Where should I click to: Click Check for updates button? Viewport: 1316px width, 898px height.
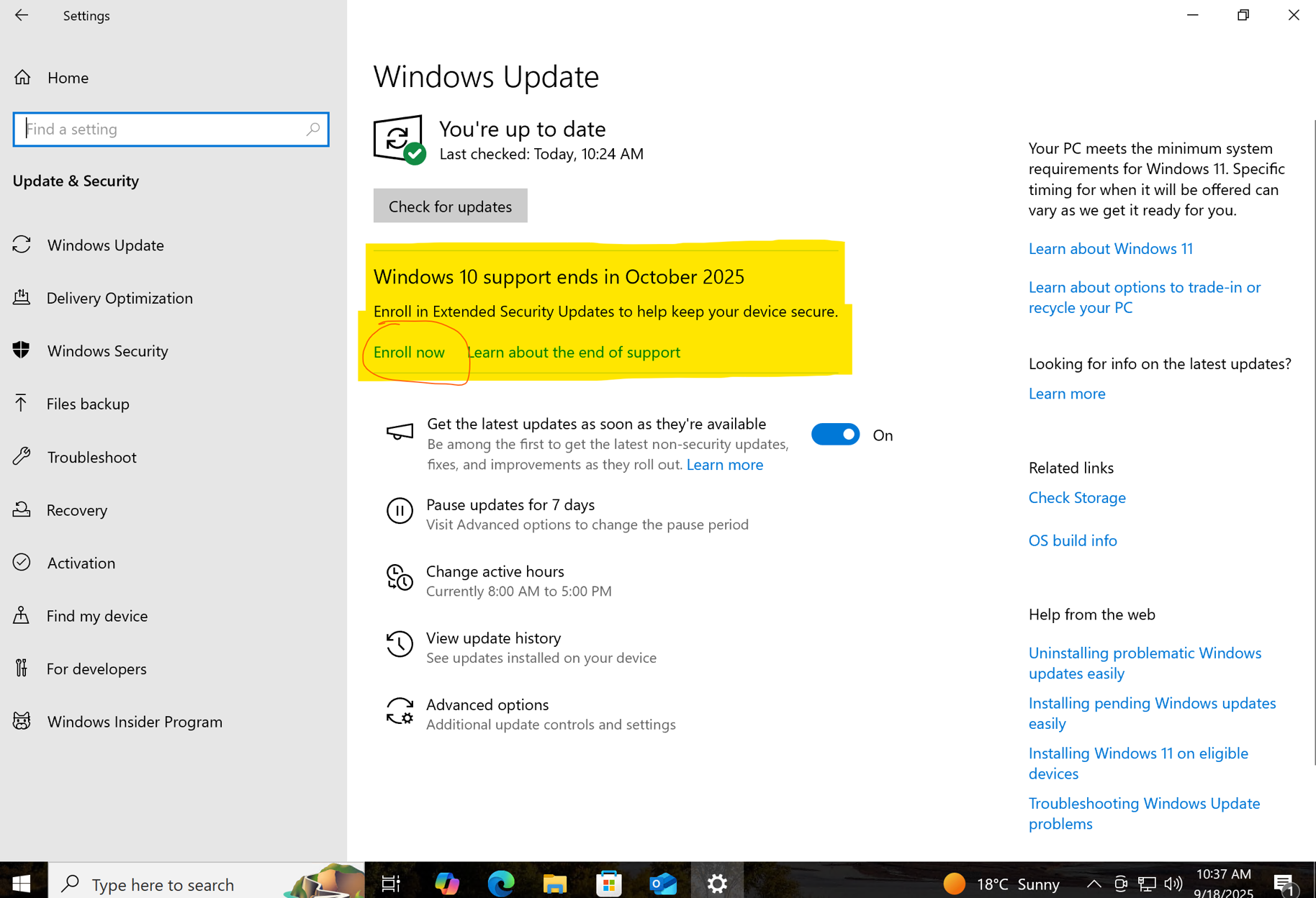click(x=450, y=206)
